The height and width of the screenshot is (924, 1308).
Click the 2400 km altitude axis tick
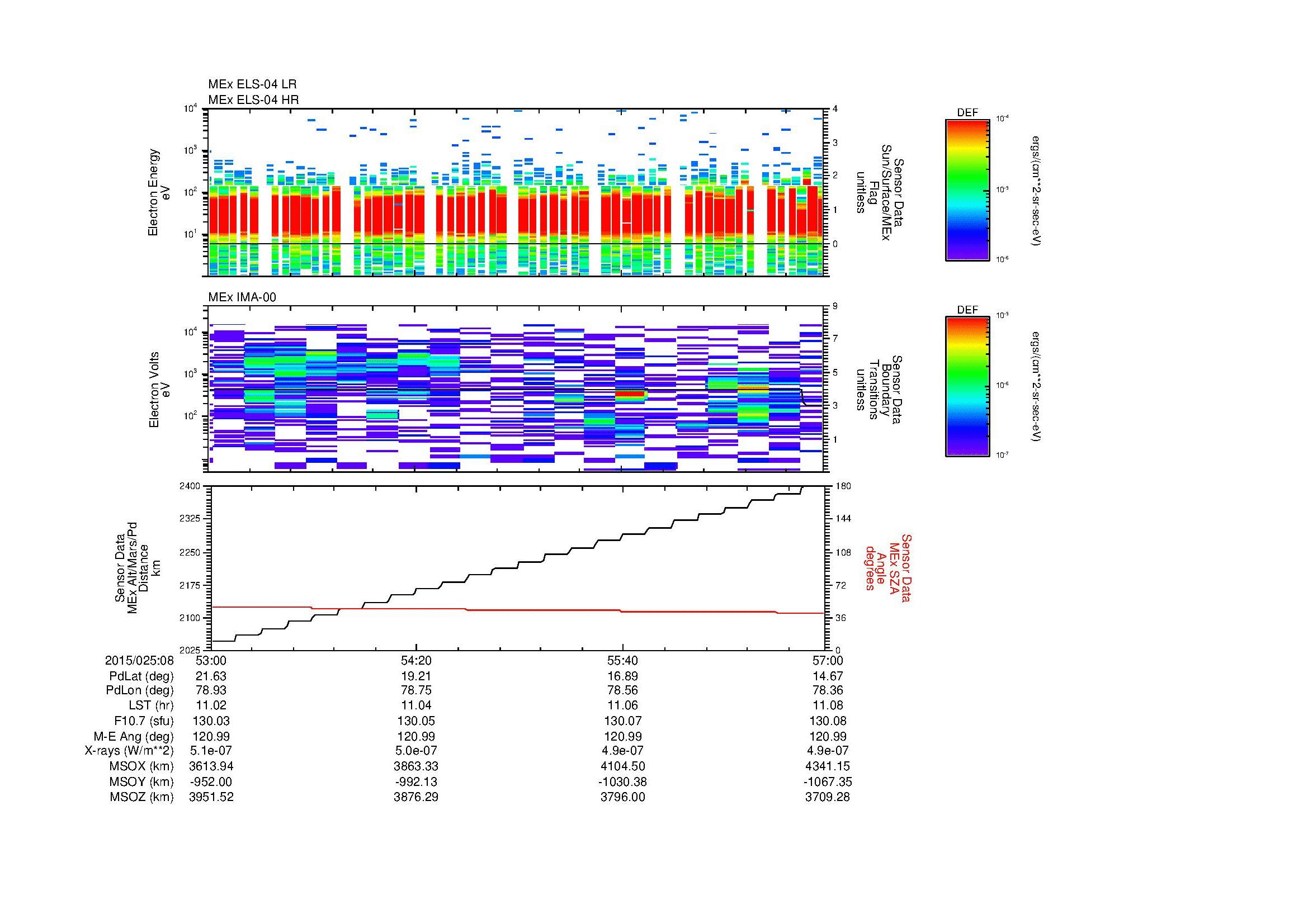190,486
